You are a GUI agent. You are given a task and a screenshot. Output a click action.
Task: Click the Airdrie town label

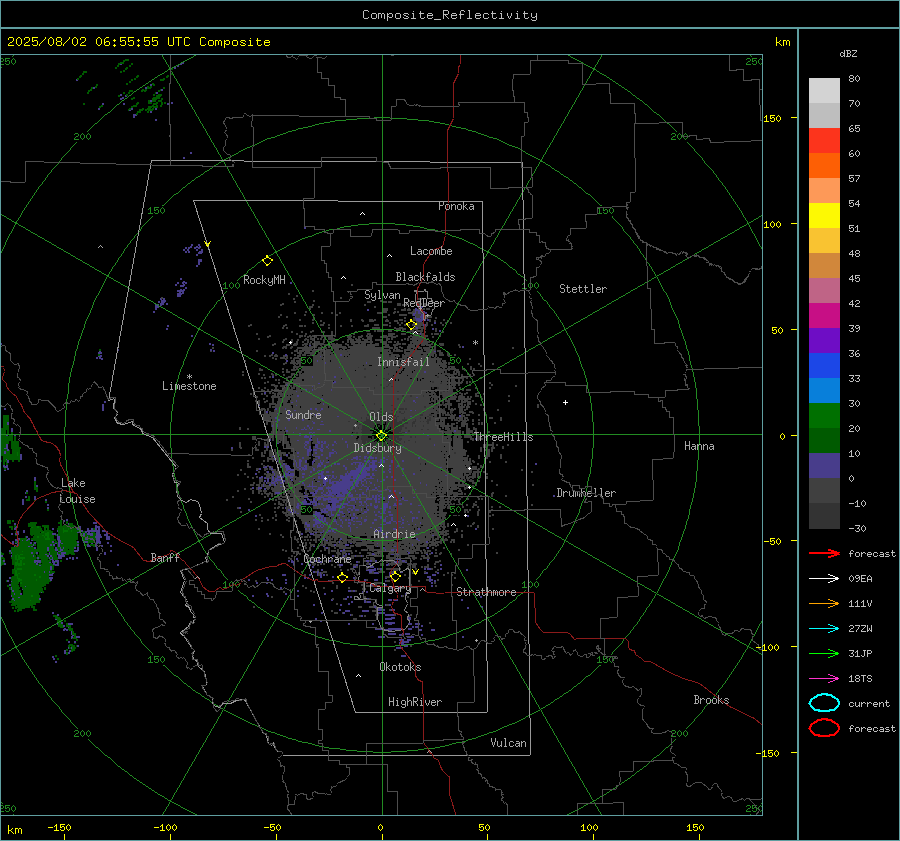(394, 534)
